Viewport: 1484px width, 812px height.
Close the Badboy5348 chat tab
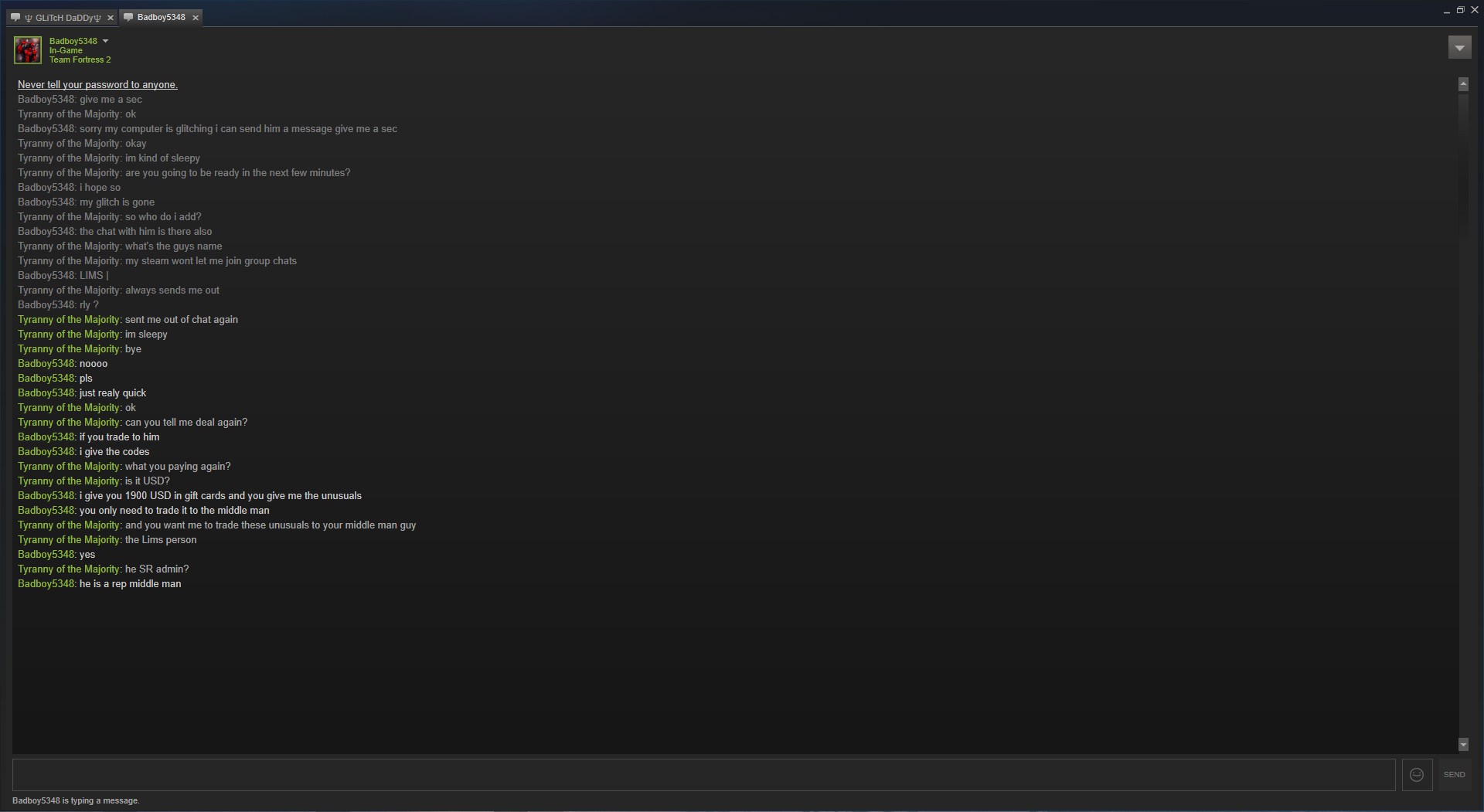pos(196,18)
